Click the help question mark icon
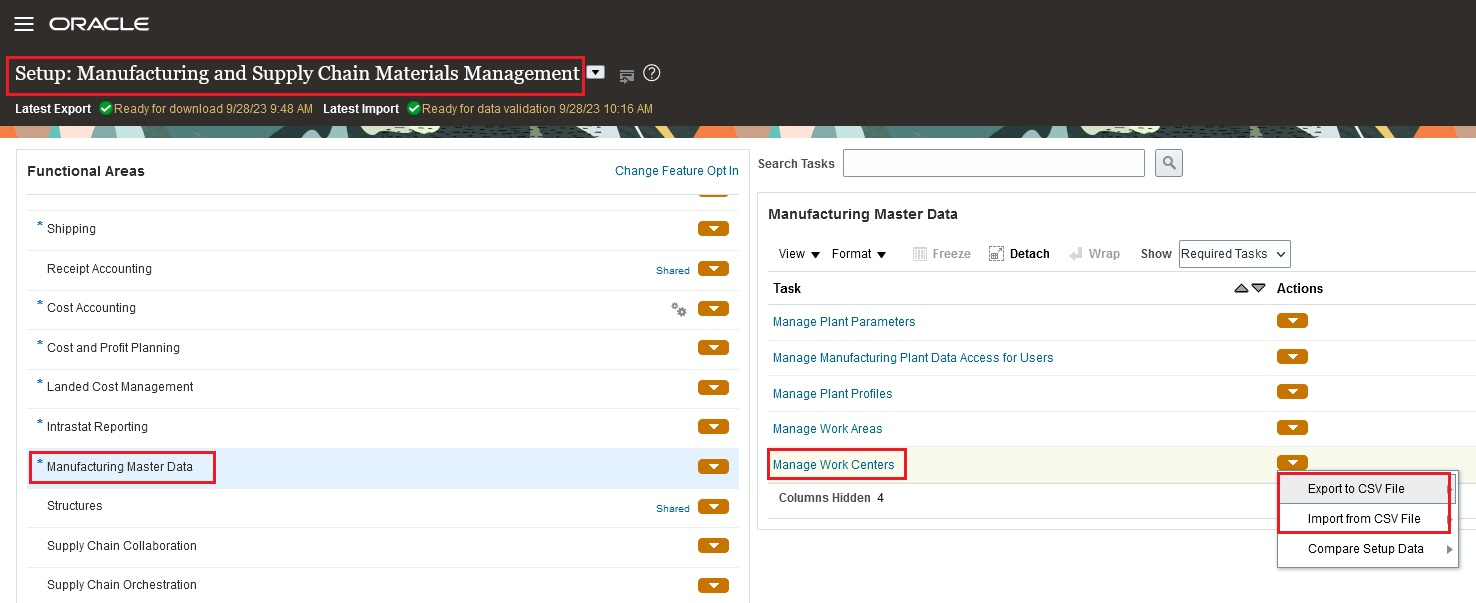 point(651,72)
